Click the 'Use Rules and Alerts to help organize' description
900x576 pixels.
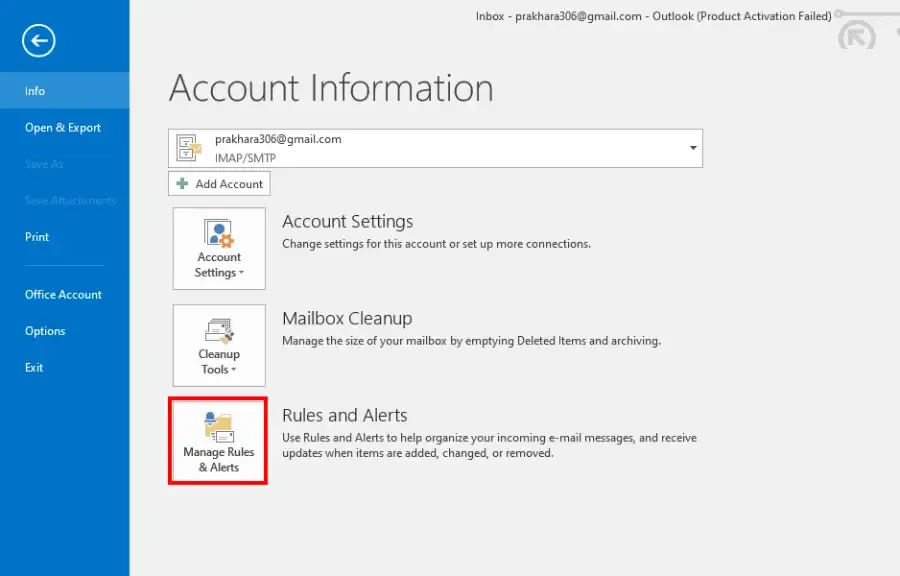pyautogui.click(x=490, y=445)
